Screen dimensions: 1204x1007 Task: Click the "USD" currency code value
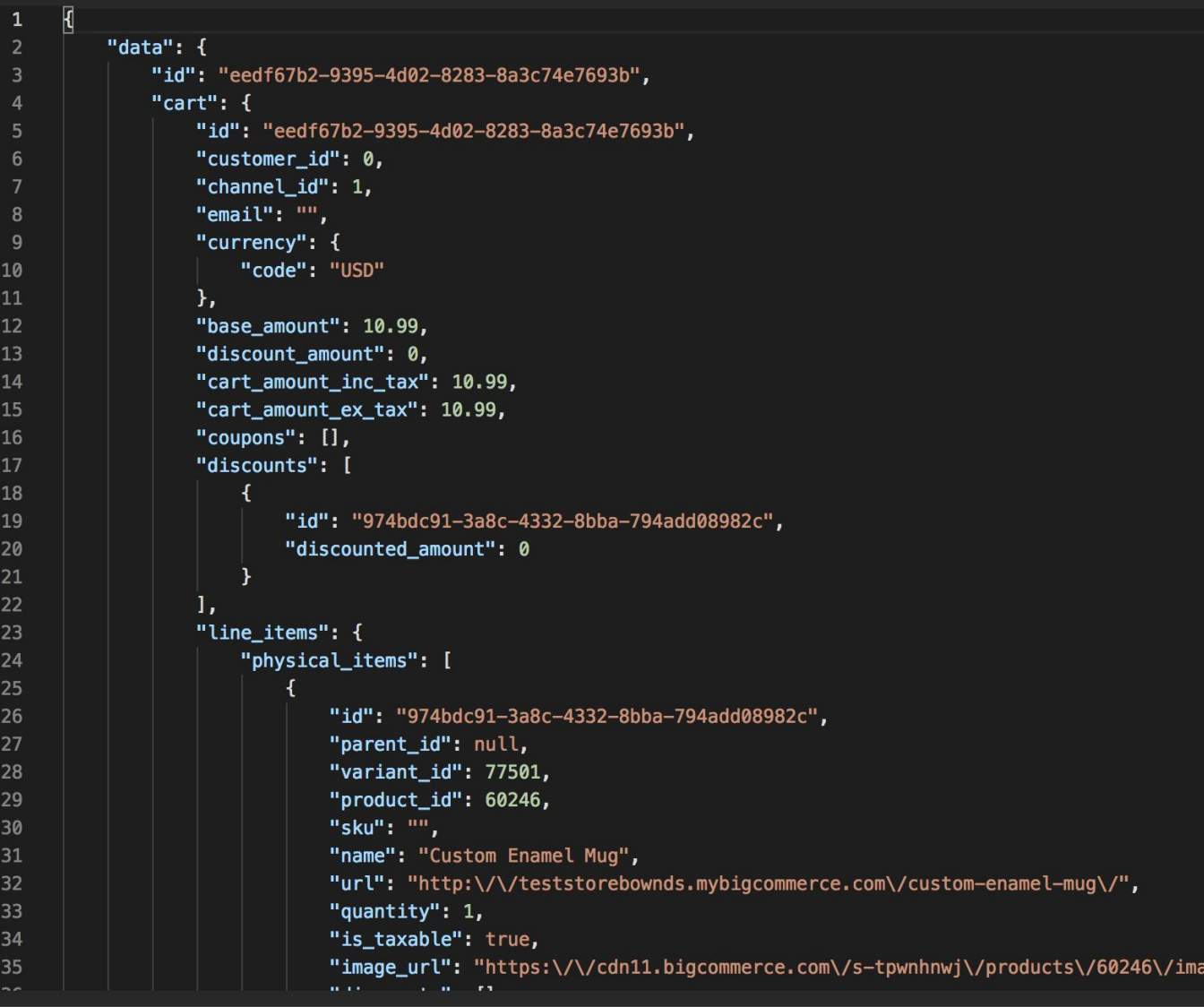click(357, 271)
